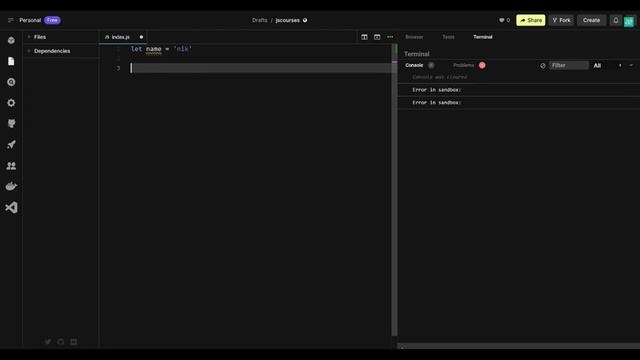640x360 pixels.
Task: Click the 'name' variable in code
Action: pos(153,49)
